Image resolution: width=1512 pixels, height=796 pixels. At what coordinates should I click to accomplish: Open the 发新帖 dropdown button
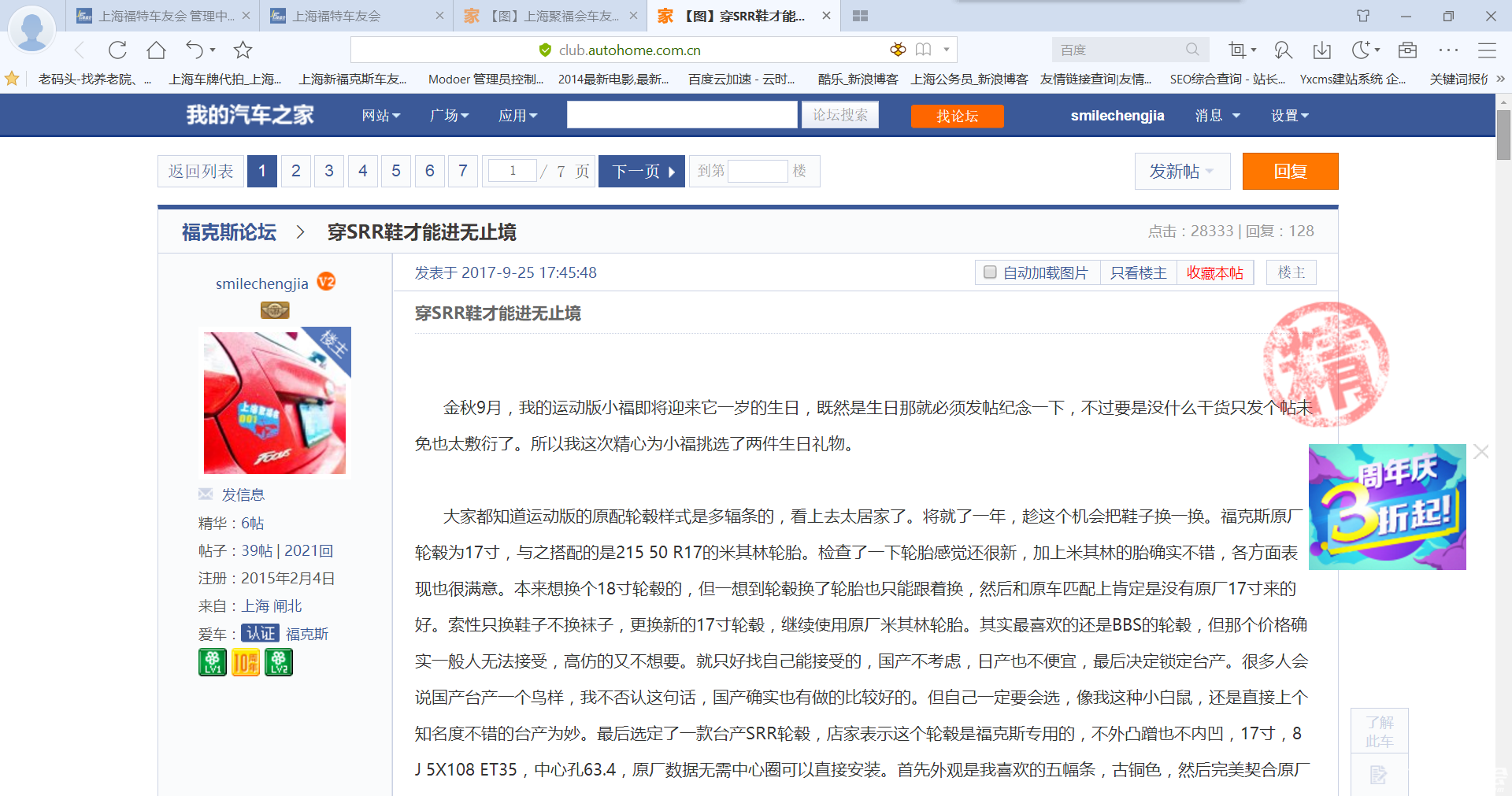[x=1182, y=171]
